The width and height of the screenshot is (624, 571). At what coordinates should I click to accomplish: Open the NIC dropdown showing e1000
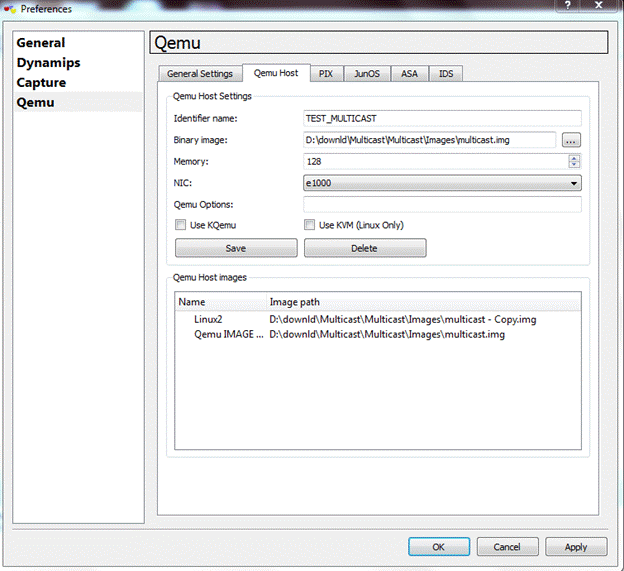[442, 183]
